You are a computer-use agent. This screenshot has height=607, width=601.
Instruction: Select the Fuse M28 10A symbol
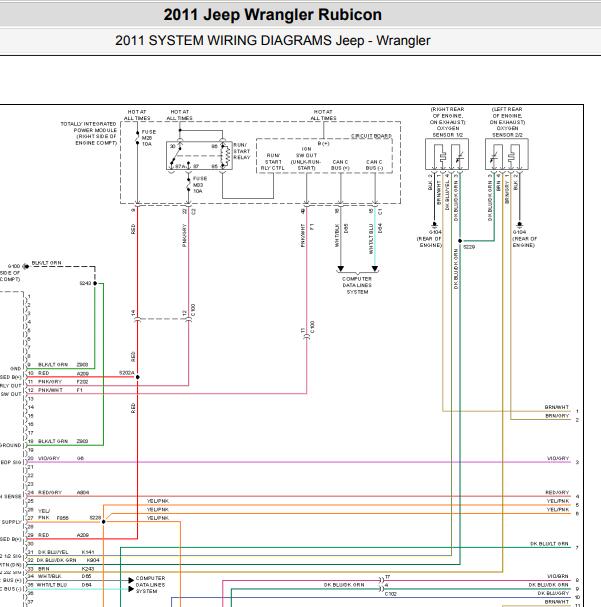point(137,137)
